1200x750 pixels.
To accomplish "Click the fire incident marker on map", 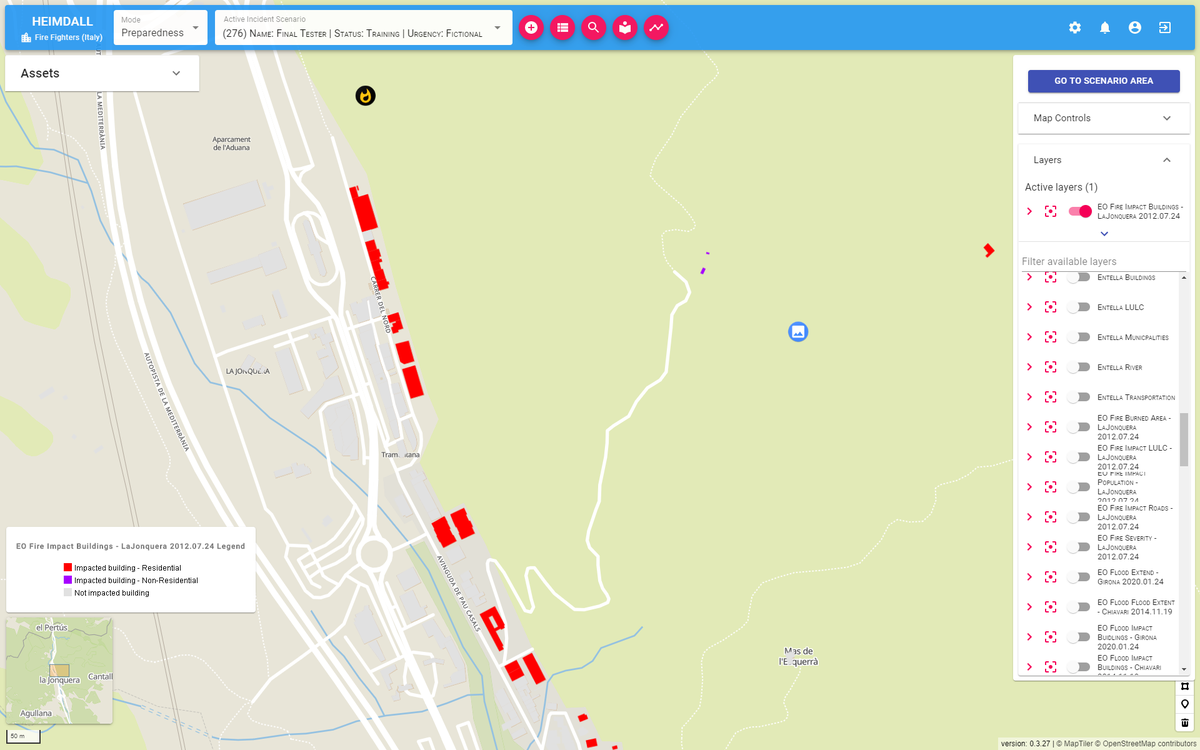I will 366,96.
